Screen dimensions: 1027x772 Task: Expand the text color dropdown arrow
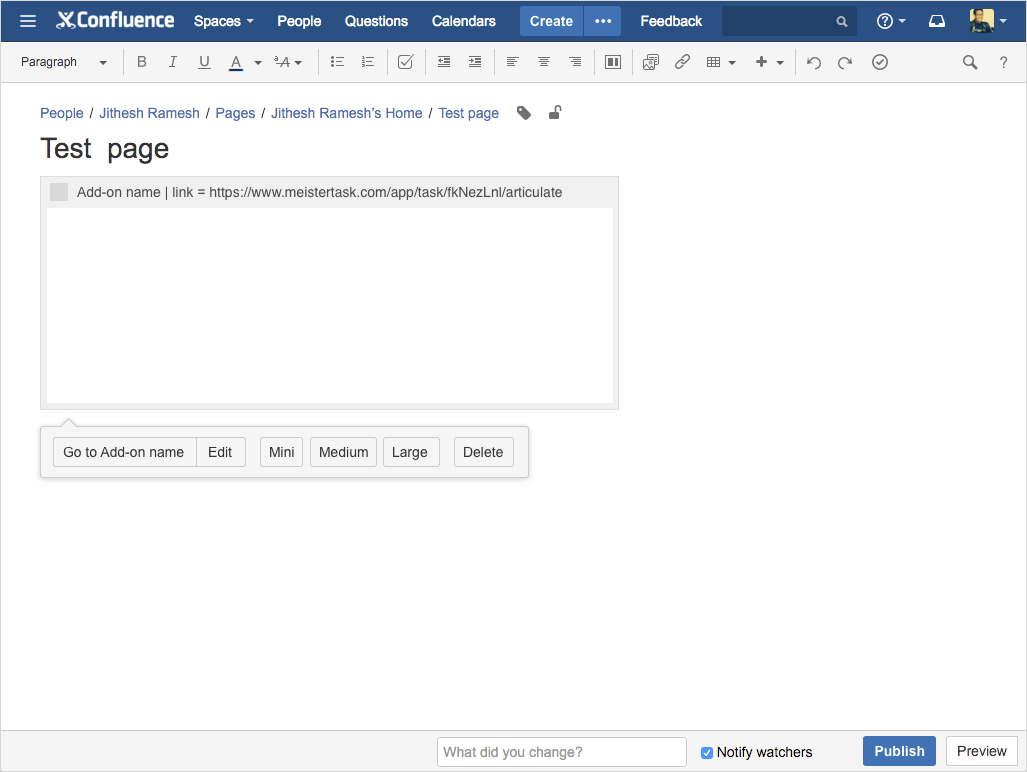[x=258, y=62]
